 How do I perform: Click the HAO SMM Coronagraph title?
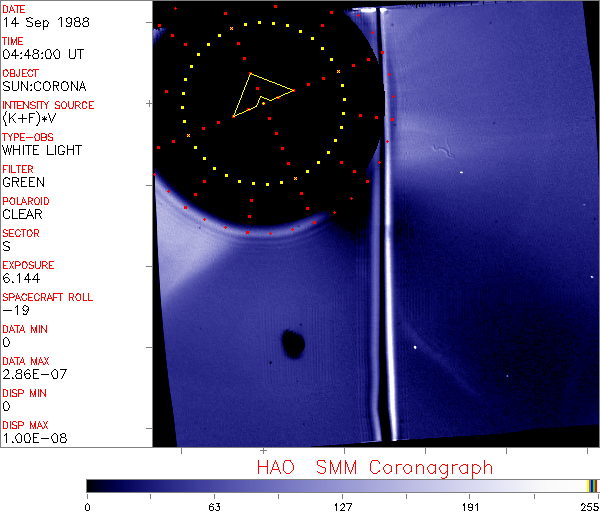[x=374, y=467]
